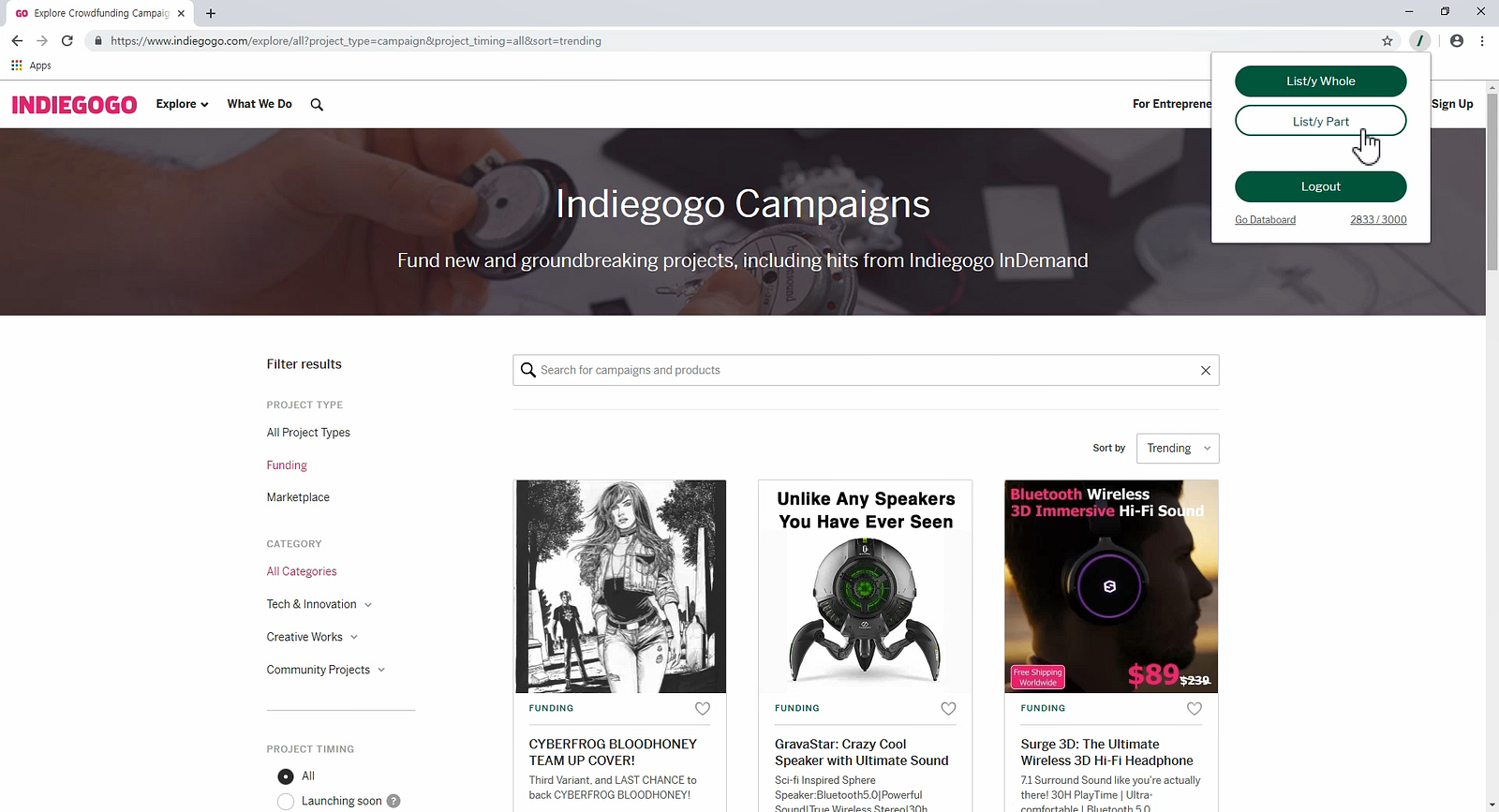Expand the Creative Works category
Screen dimensions: 1499x812
click(x=312, y=637)
